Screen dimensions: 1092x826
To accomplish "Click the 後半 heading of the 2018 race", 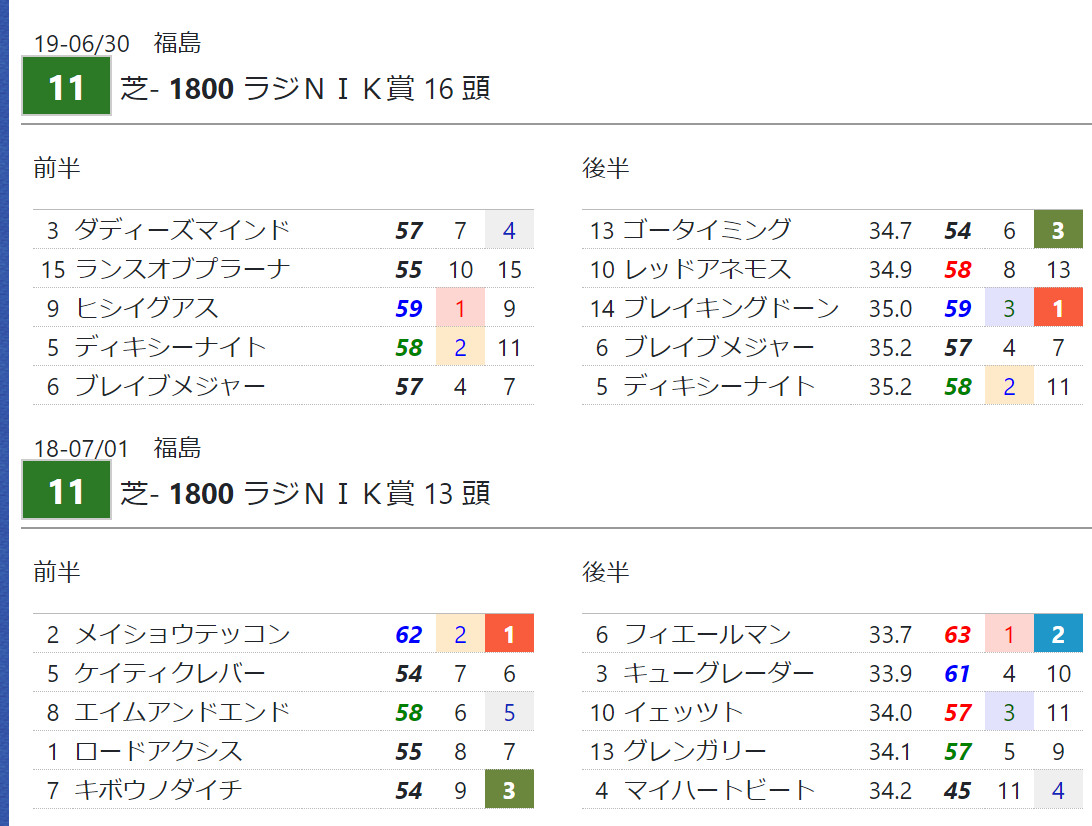I will click(x=606, y=573).
